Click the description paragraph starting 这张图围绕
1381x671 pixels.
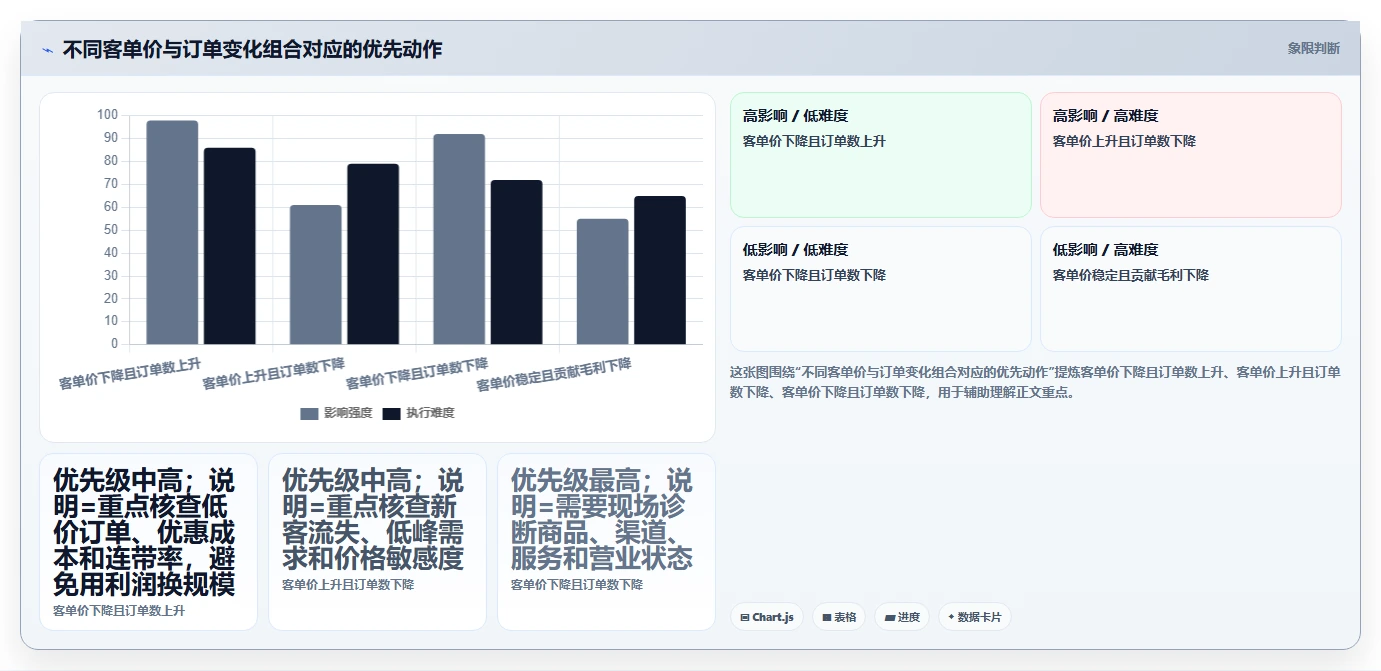[1035, 382]
